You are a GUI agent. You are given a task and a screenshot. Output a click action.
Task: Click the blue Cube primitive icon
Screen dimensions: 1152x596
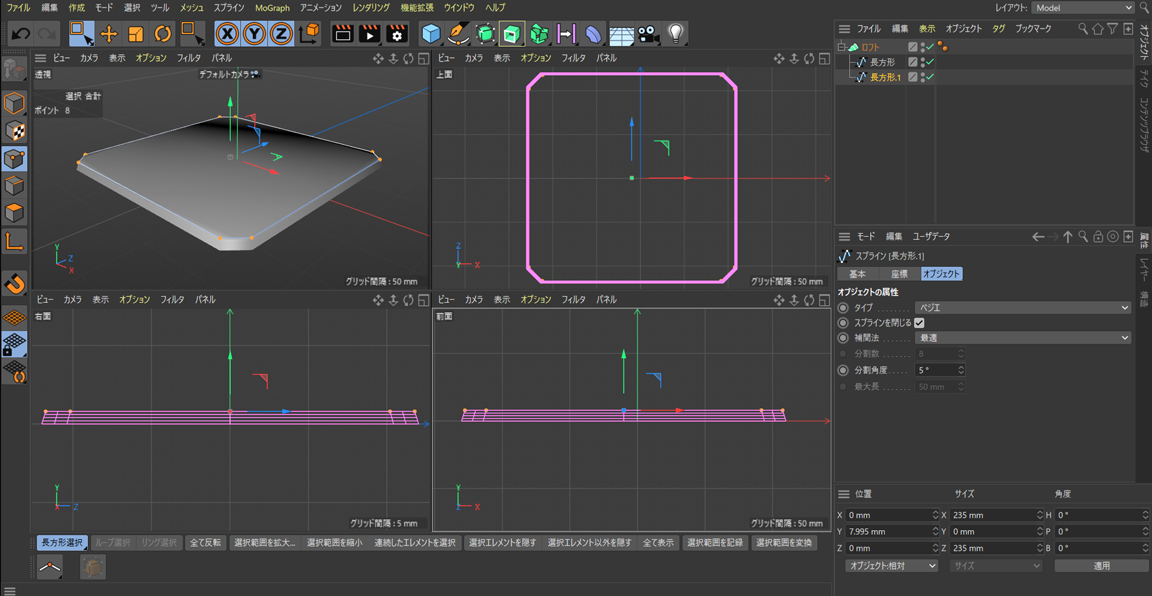click(x=431, y=34)
